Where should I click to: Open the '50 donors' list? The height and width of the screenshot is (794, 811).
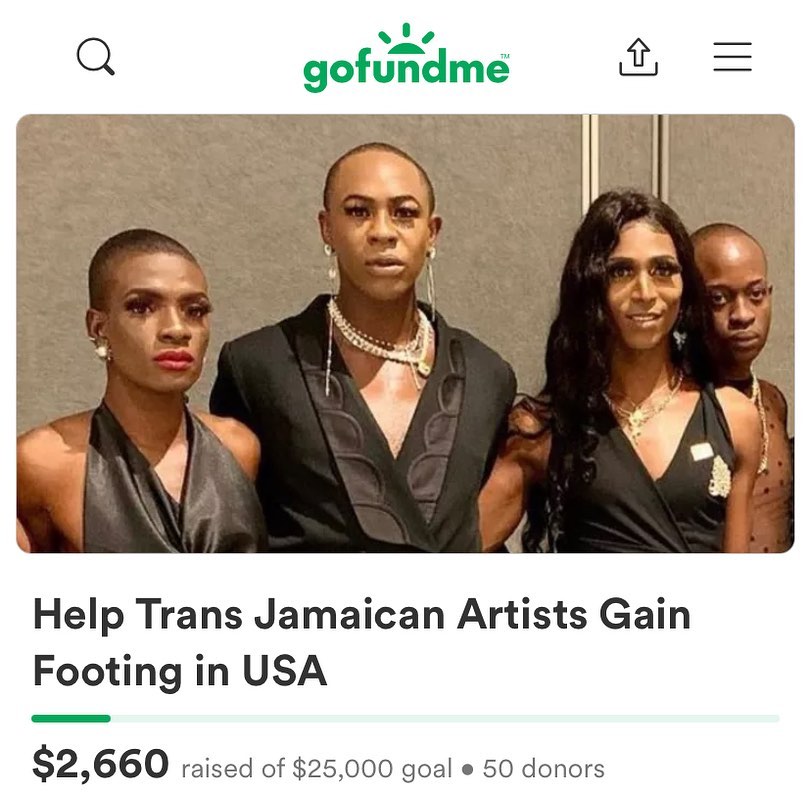pos(544,769)
